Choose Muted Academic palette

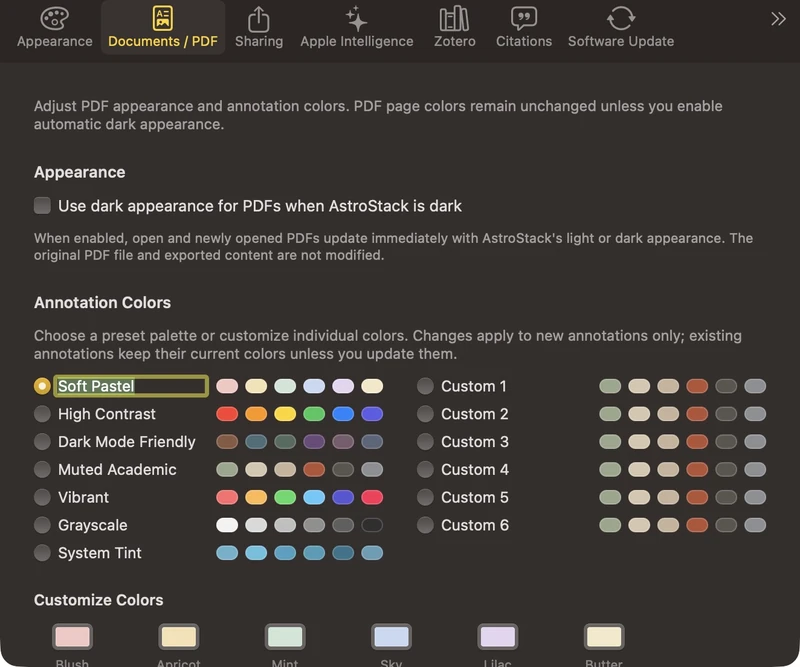(x=42, y=470)
